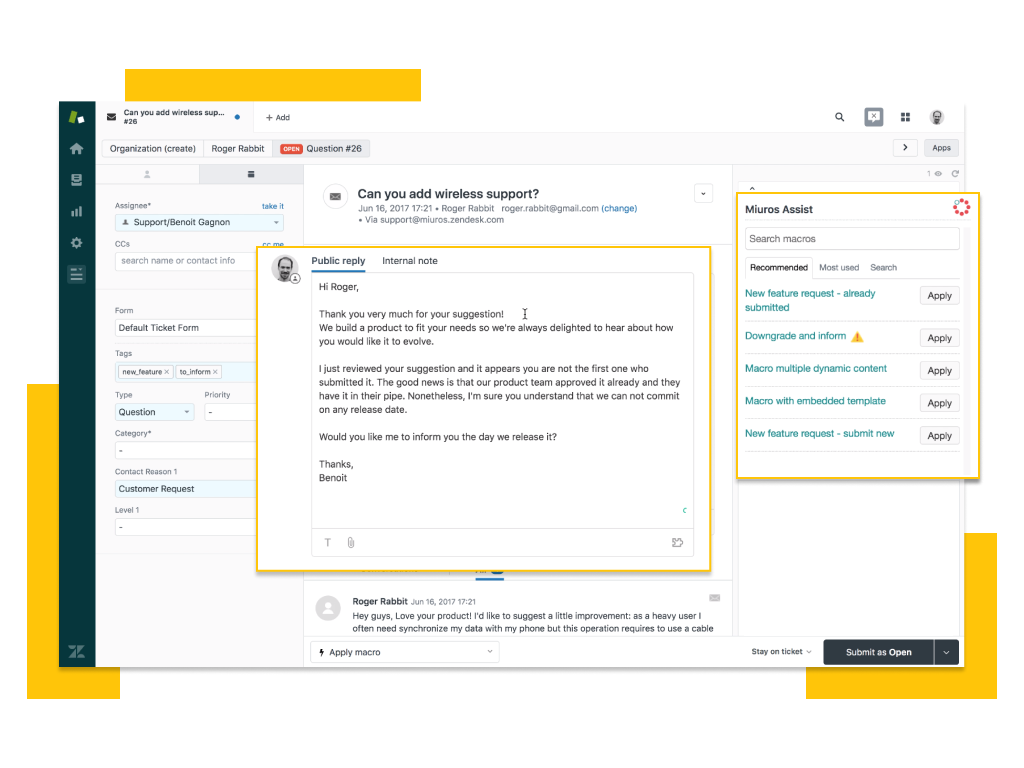Open the Views icon in sidebar
Screen dimensions: 1024x768
click(x=76, y=180)
